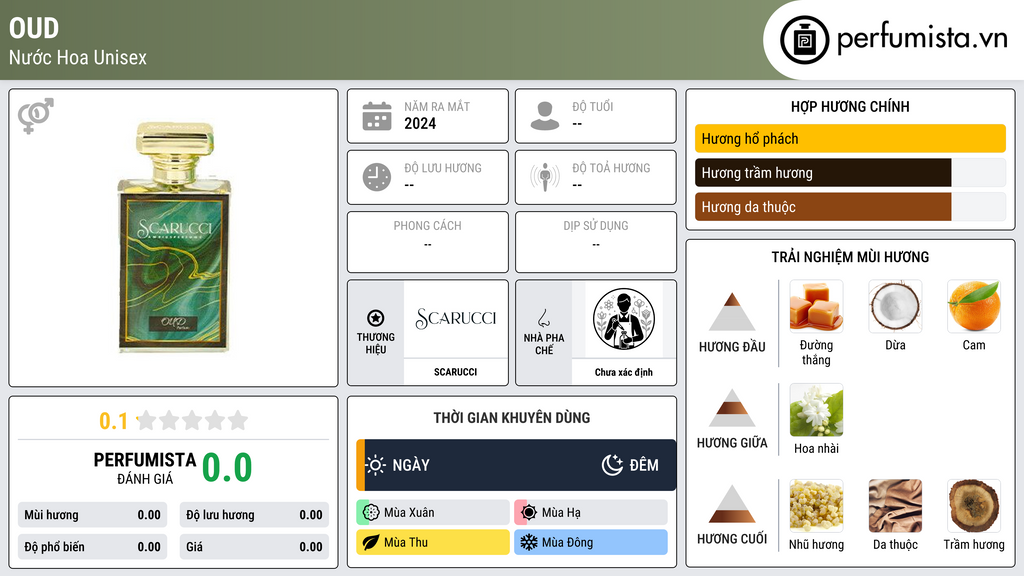Select the Trầm hương agarwood note image

(974, 506)
